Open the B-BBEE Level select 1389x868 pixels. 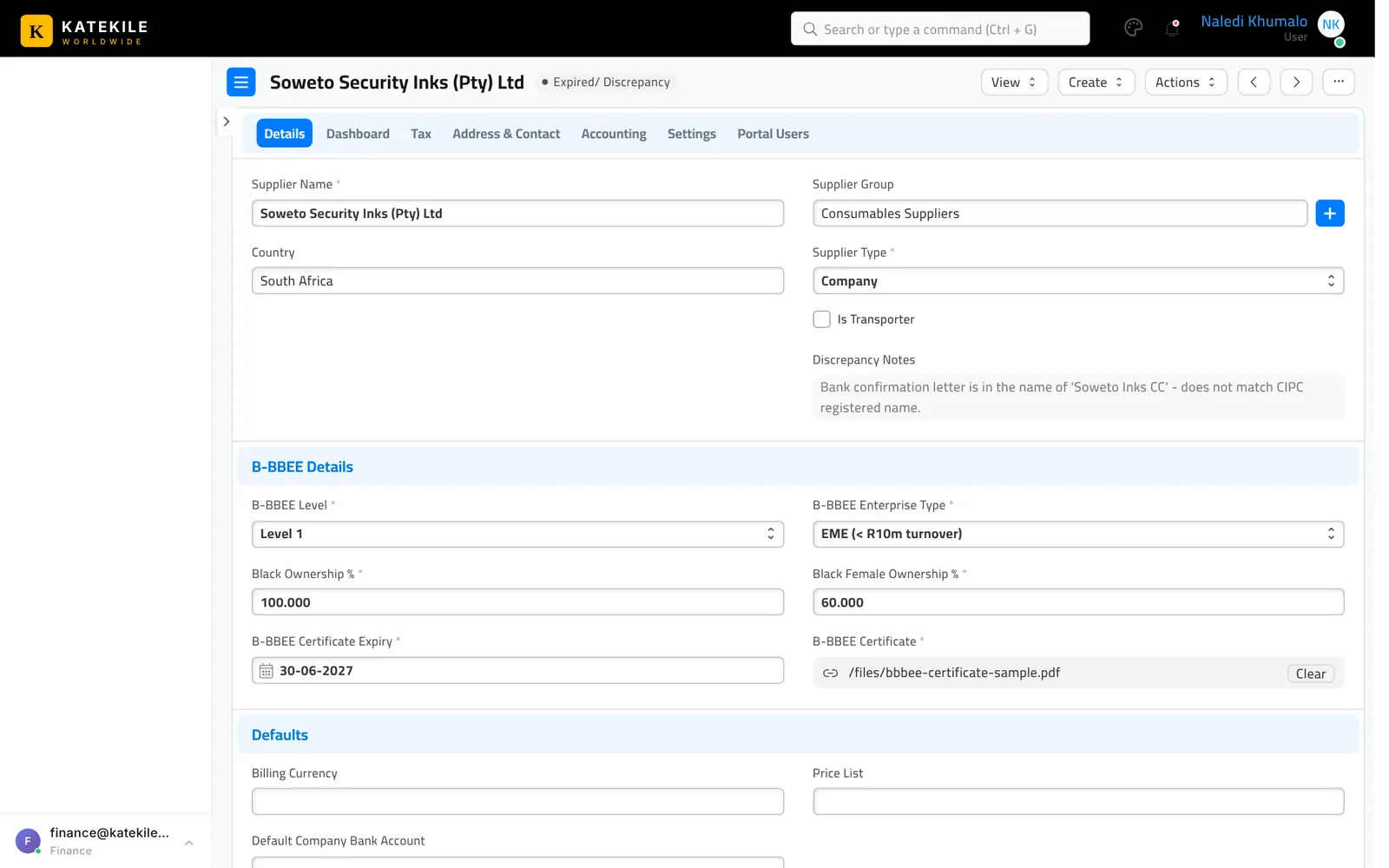pyautogui.click(x=517, y=534)
